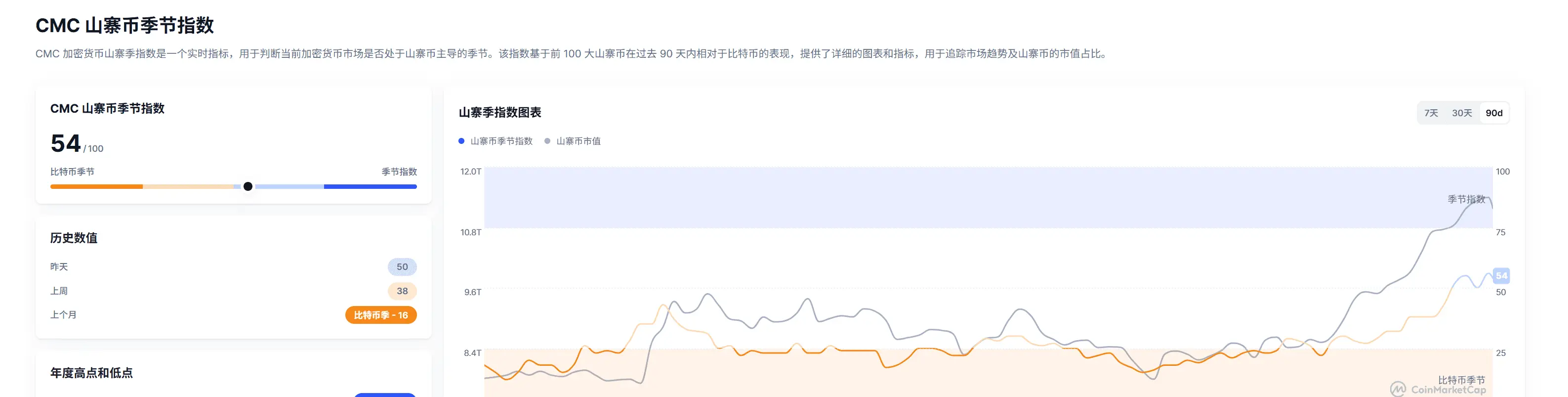Image resolution: width=1568 pixels, height=397 pixels.
Task: Click the 山寨币季节指数 legend label
Action: 501,141
